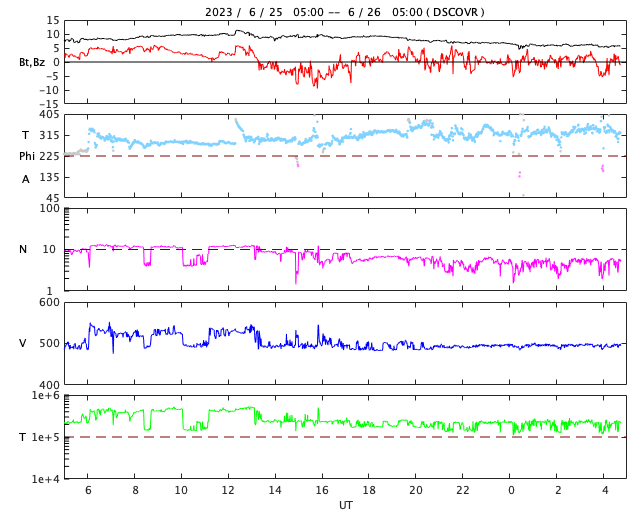Select the '-10' tick on Bt,Bz panel

(49, 90)
